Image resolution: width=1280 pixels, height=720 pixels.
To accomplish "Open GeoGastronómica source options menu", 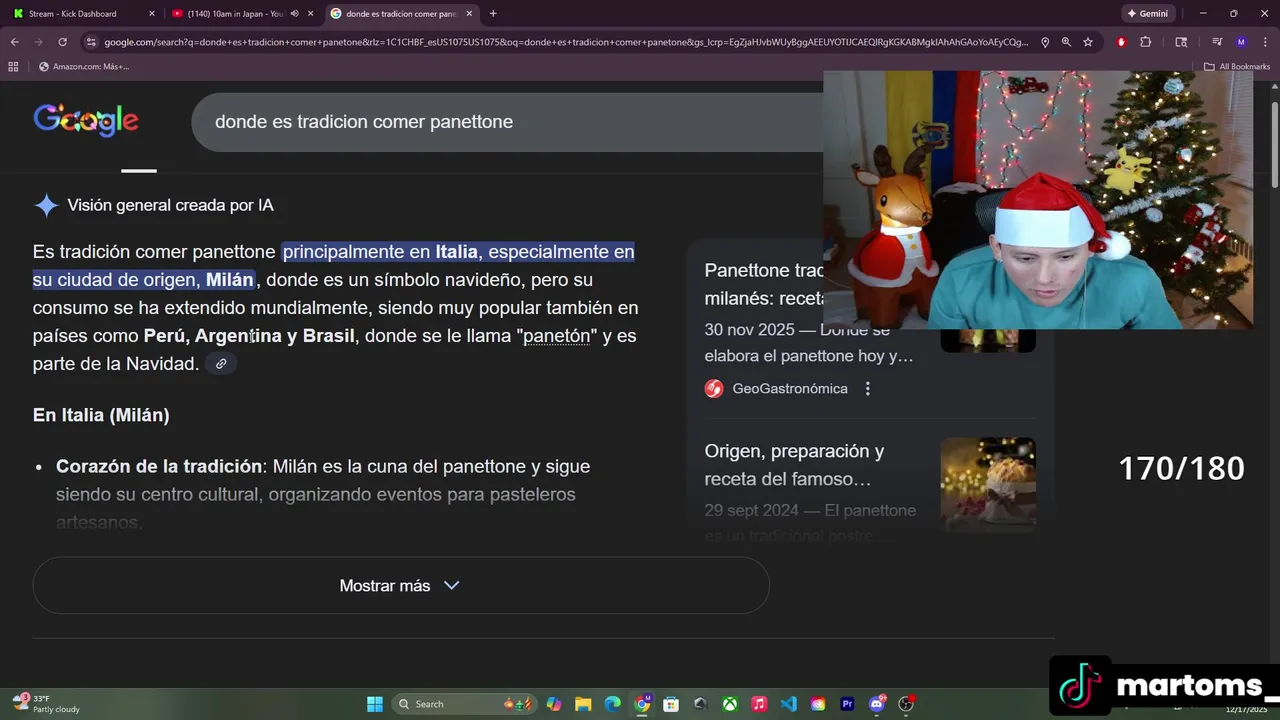I will pyautogui.click(x=868, y=389).
